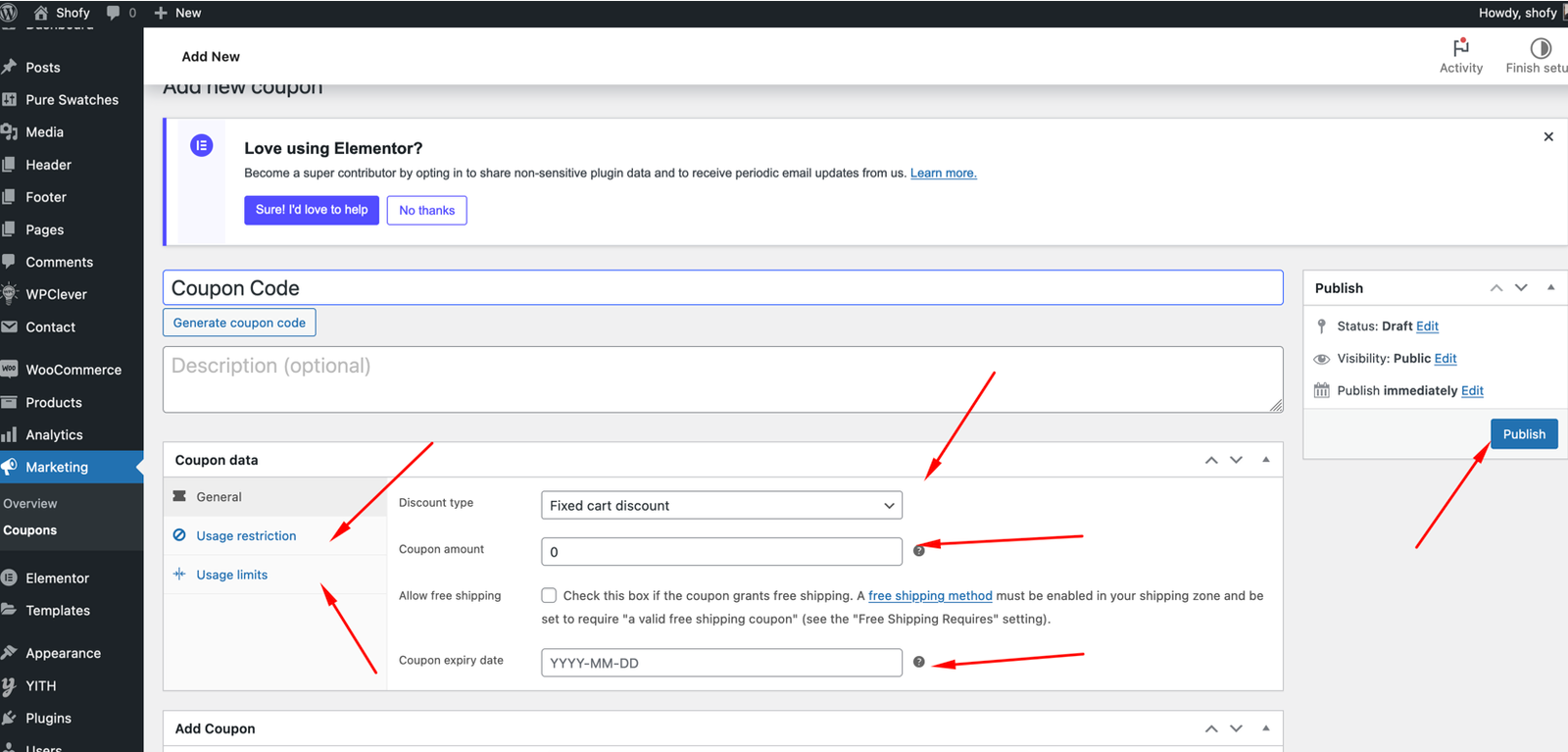Screen dimensions: 1568x752
Task: Click help icon next to Coupon amount
Action: point(918,551)
